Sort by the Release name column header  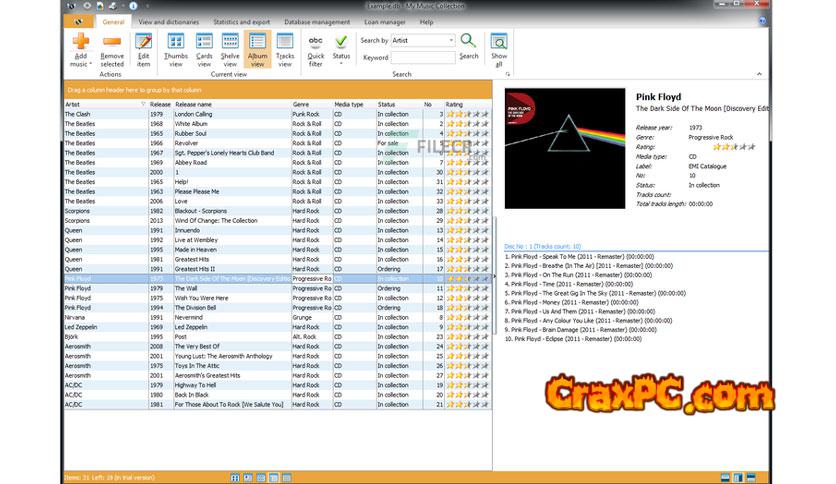point(230,104)
